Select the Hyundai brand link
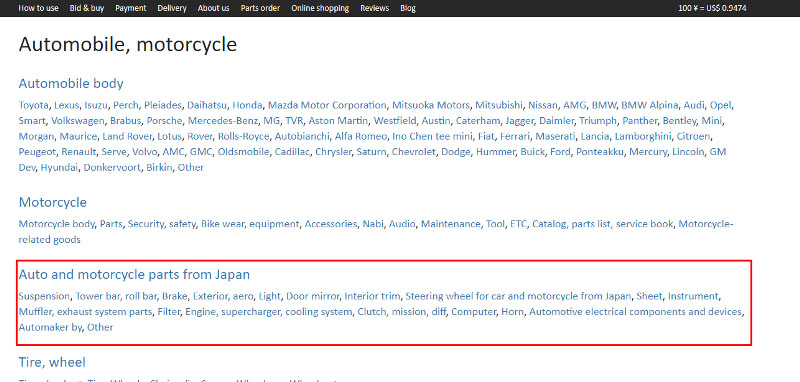This screenshot has width=800, height=382. point(60,168)
